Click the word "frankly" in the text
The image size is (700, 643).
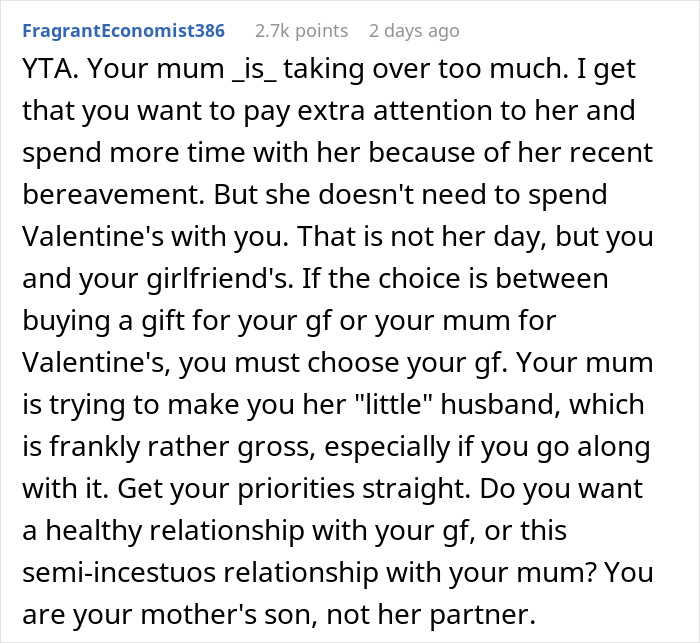(x=95, y=447)
